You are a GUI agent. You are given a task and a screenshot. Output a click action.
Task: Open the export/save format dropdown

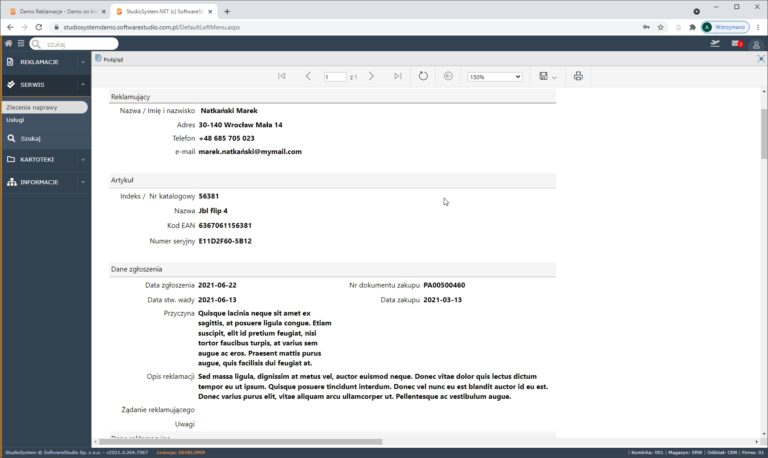(547, 76)
